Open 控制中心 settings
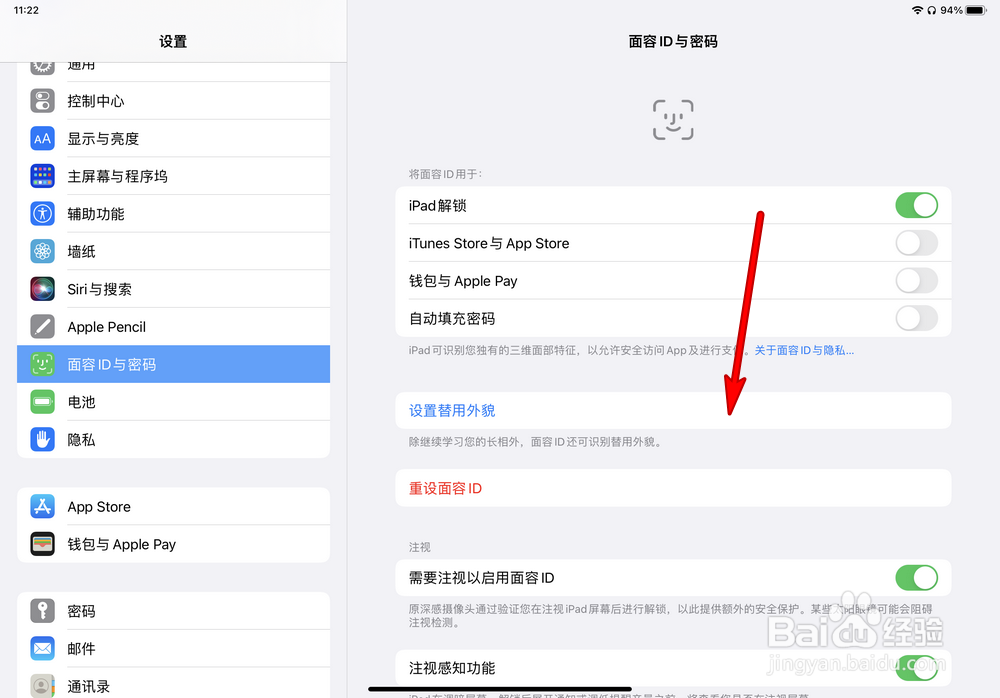Viewport: 1000px width, 698px height. 173,101
